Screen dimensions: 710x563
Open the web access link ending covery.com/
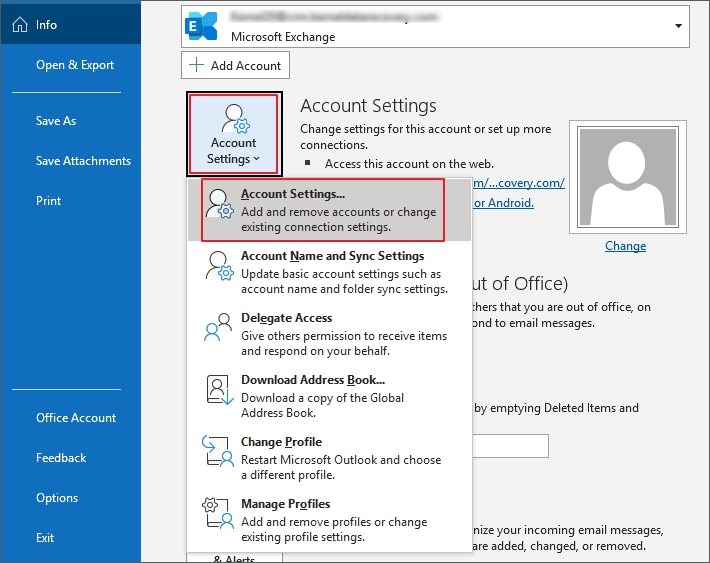519,183
